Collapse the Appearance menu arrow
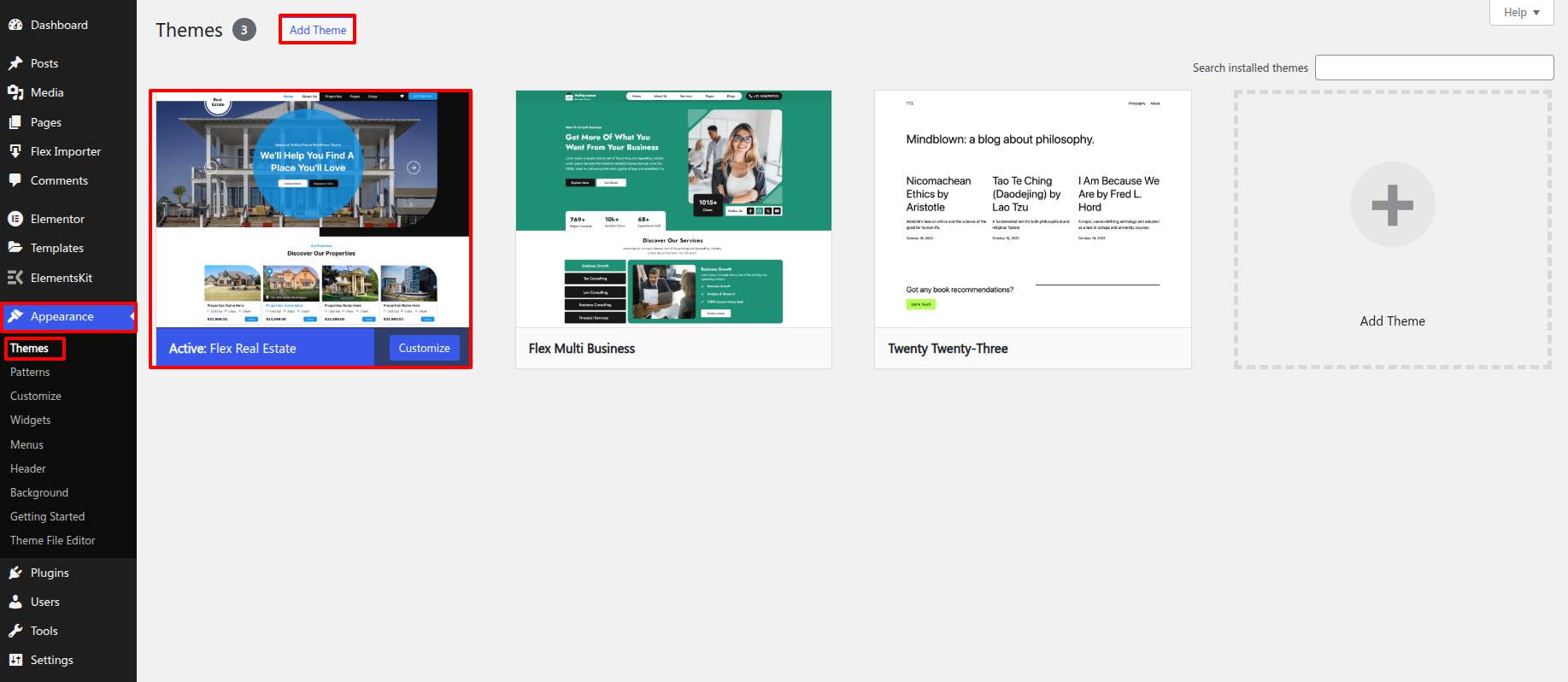This screenshot has height=682, width=1568. [x=132, y=316]
